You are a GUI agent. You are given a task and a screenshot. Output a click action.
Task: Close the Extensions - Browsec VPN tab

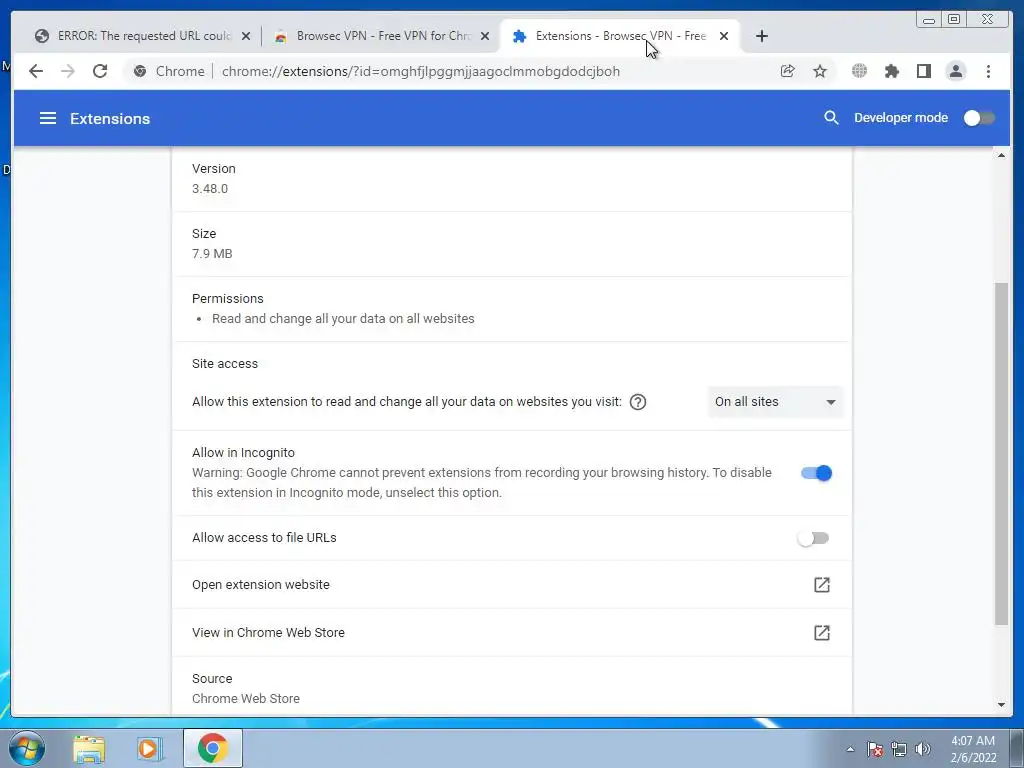point(724,36)
